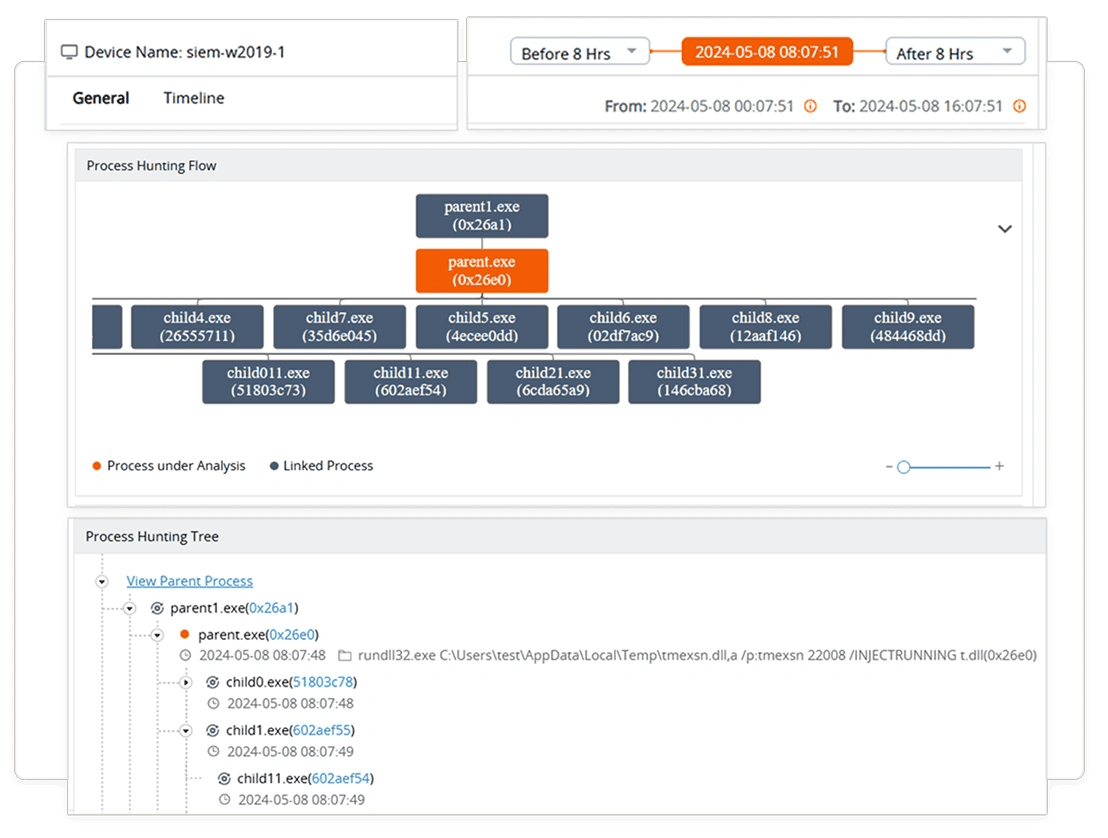This screenshot has width=1108, height=838.
Task: Click the zoom-in plus icon on flow
Action: click(999, 467)
